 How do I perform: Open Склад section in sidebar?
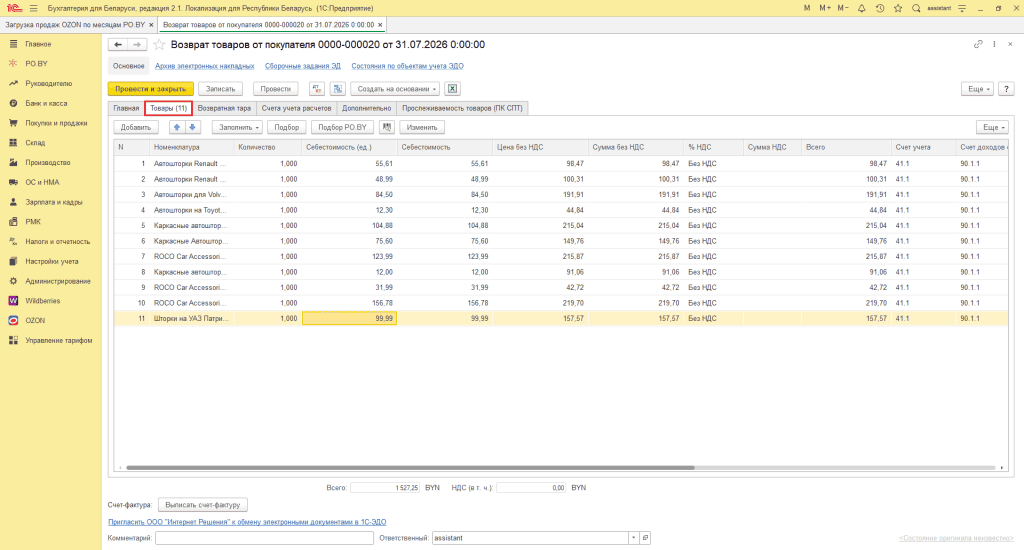(35, 142)
